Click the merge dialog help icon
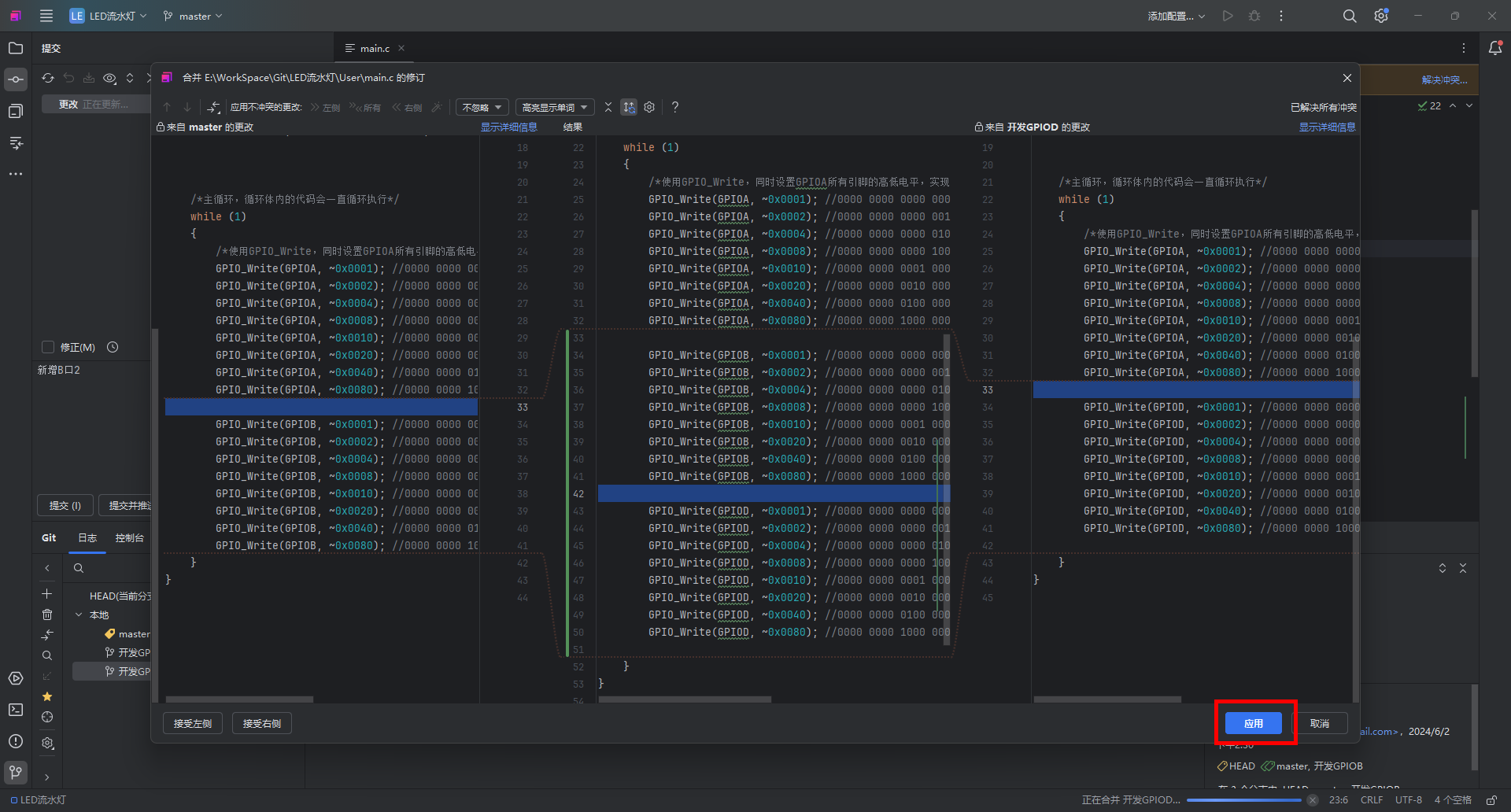This screenshot has height=812, width=1511. 675,107
